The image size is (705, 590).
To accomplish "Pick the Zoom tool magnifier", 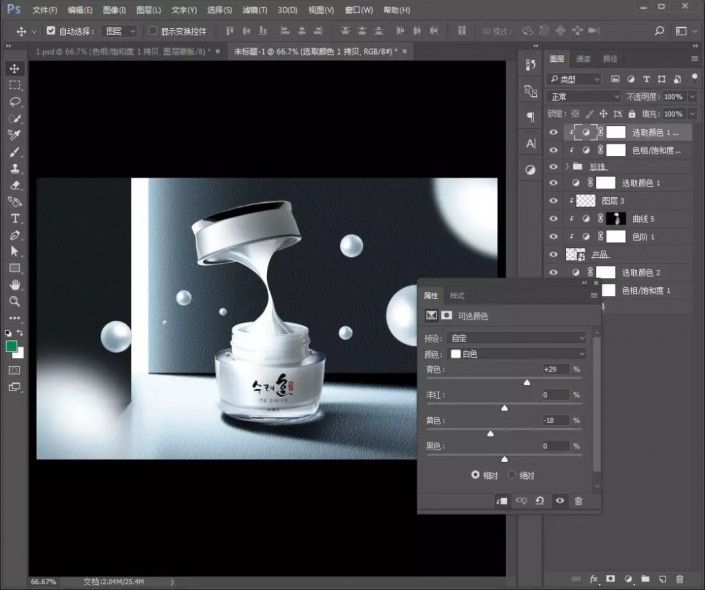I will coord(15,301).
